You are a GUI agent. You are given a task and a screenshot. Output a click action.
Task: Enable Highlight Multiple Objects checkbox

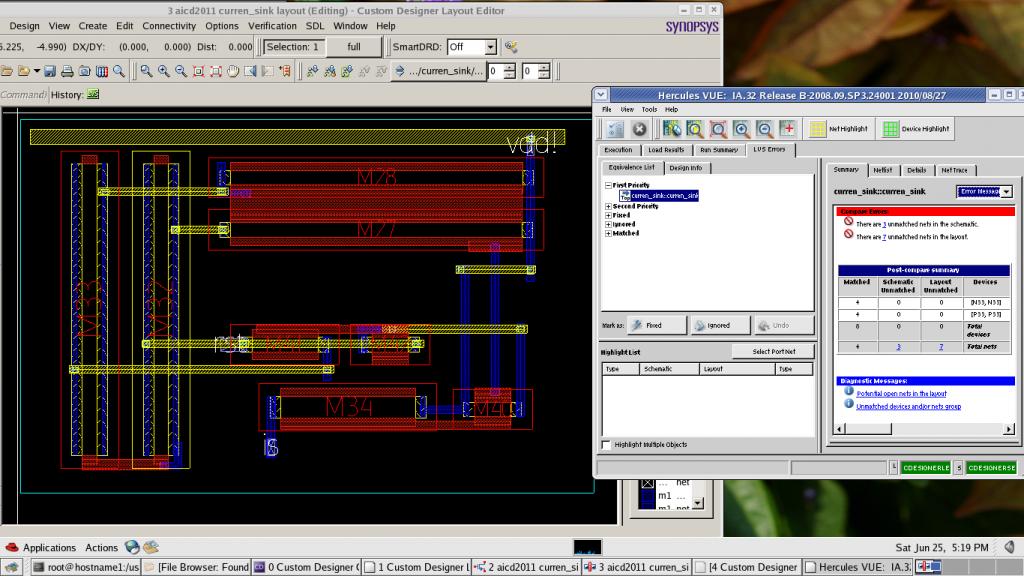606,444
